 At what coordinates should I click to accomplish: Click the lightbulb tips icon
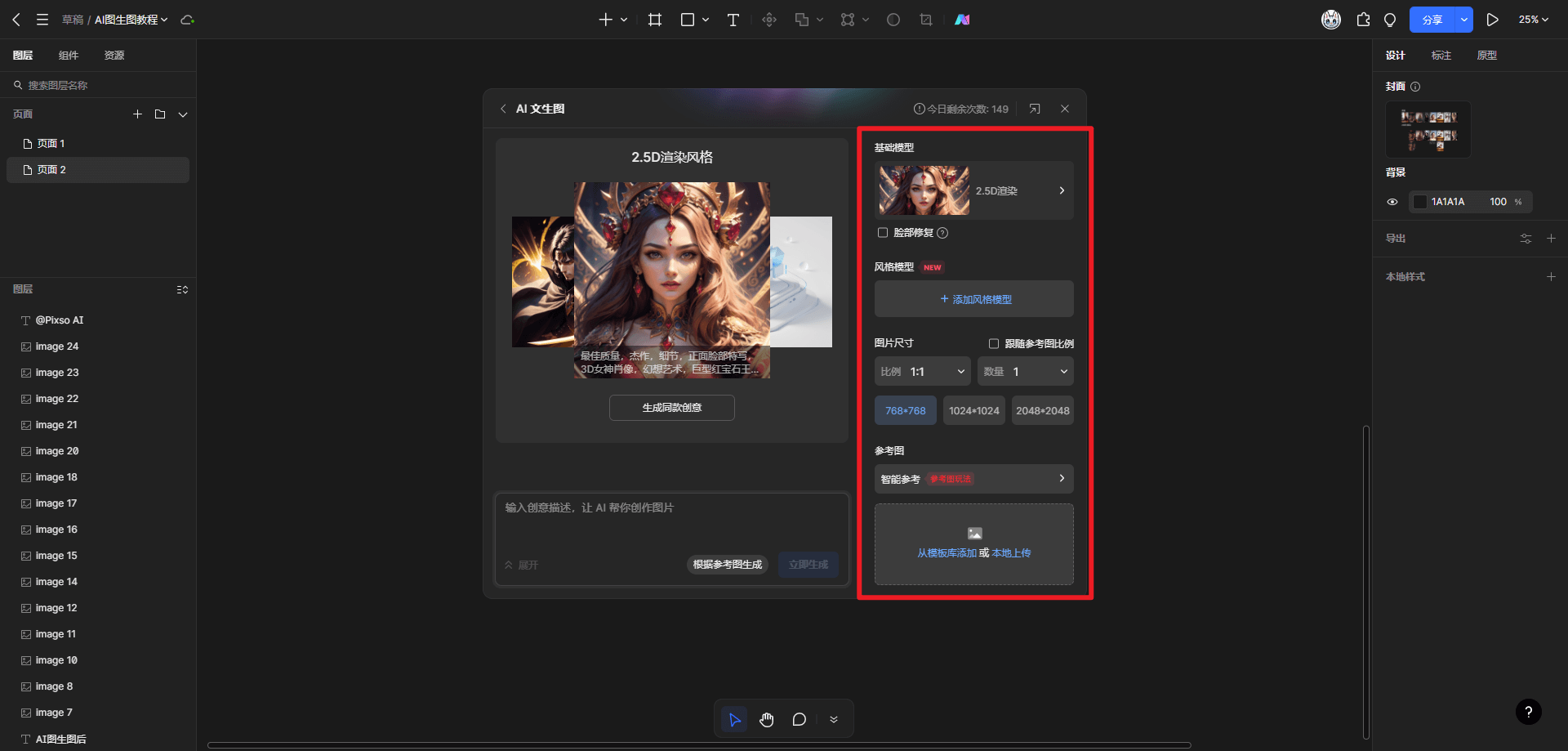coord(1390,20)
